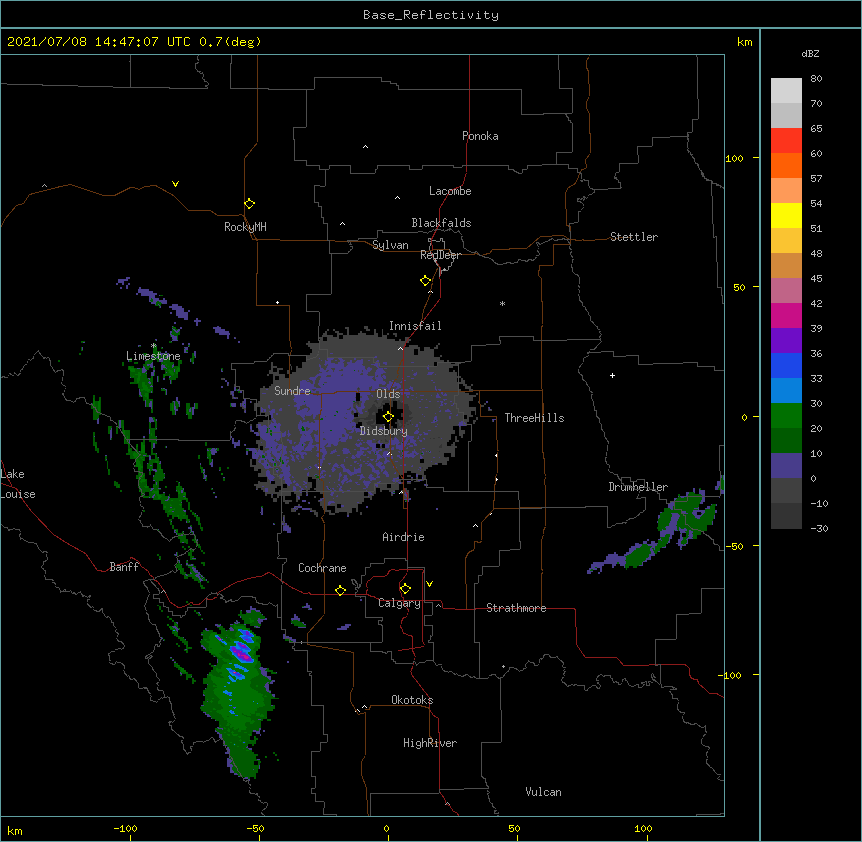The image size is (862, 842).
Task: Pick the light gray swatch between 80 and 70
Action: (786, 91)
